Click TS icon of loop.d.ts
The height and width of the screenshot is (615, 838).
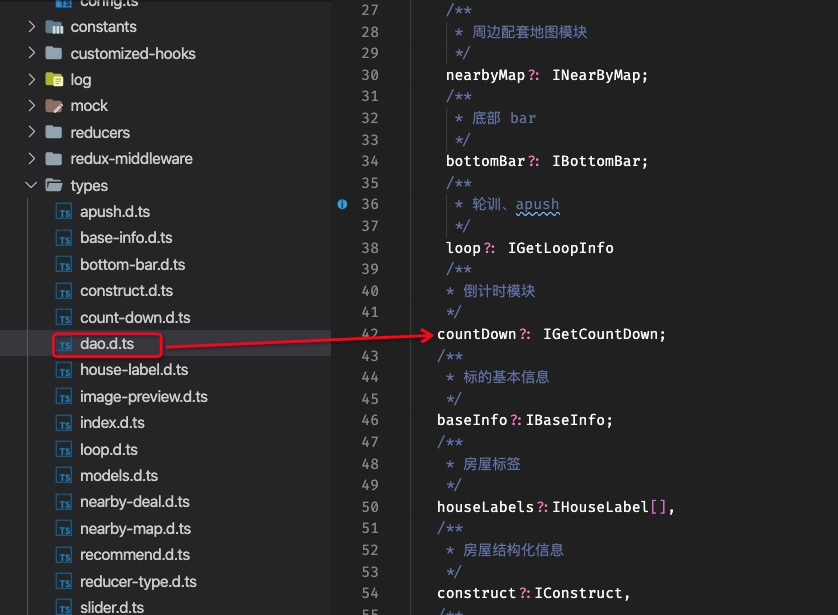64,449
